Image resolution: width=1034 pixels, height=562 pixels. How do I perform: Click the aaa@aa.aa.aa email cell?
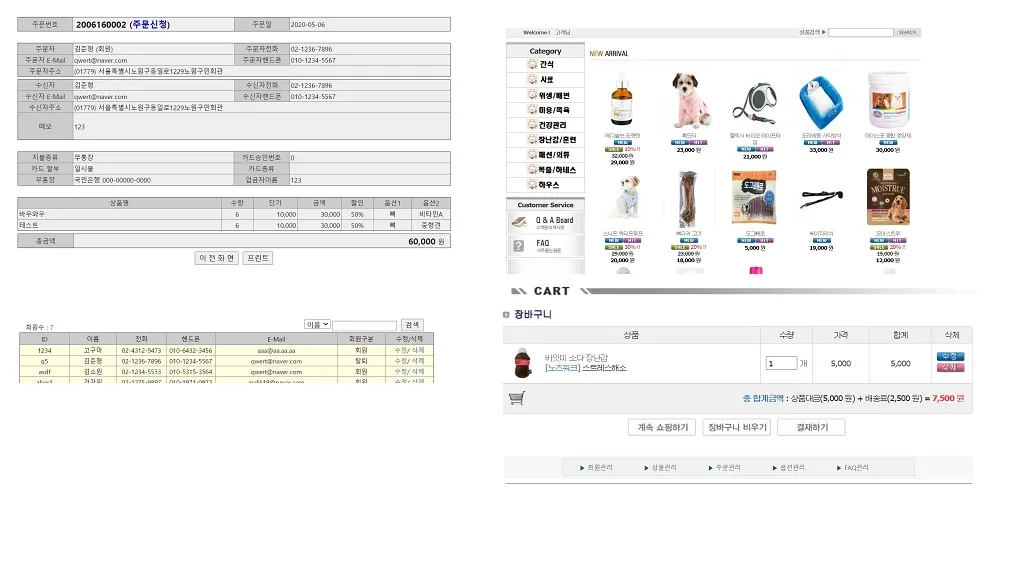point(276,351)
